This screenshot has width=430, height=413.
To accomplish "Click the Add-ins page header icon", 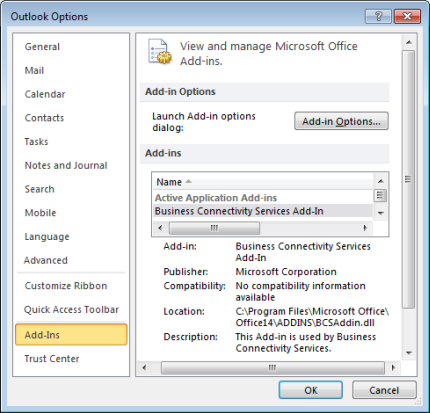I will click(x=159, y=52).
